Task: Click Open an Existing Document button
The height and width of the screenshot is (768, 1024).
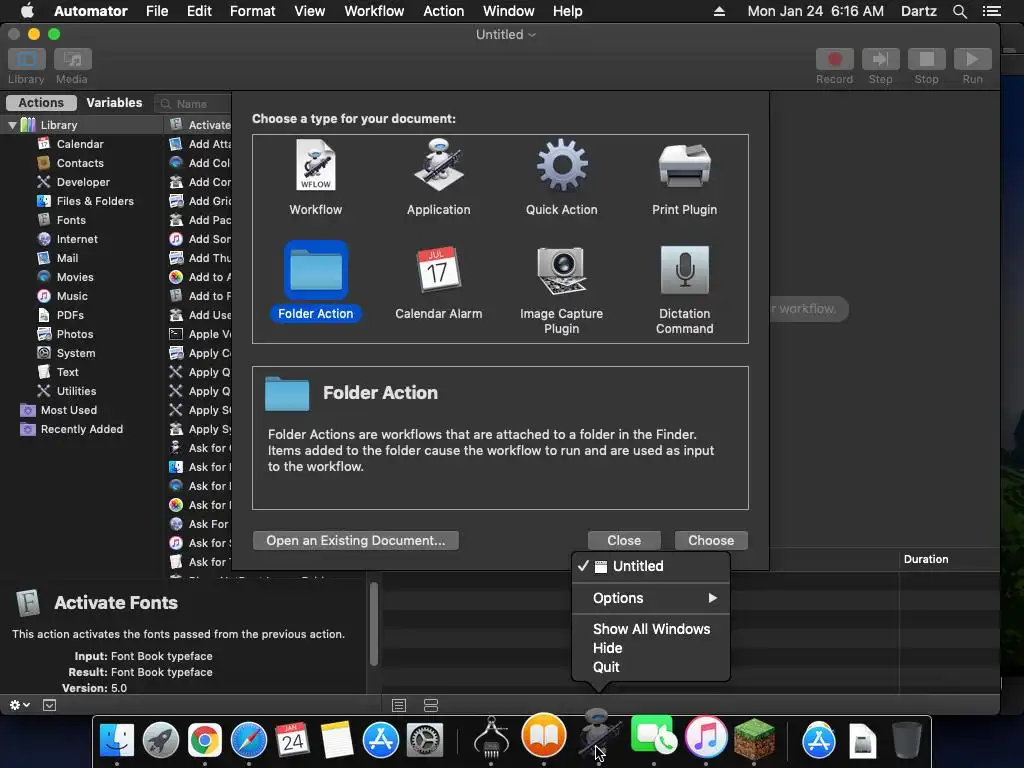Action: 356,541
